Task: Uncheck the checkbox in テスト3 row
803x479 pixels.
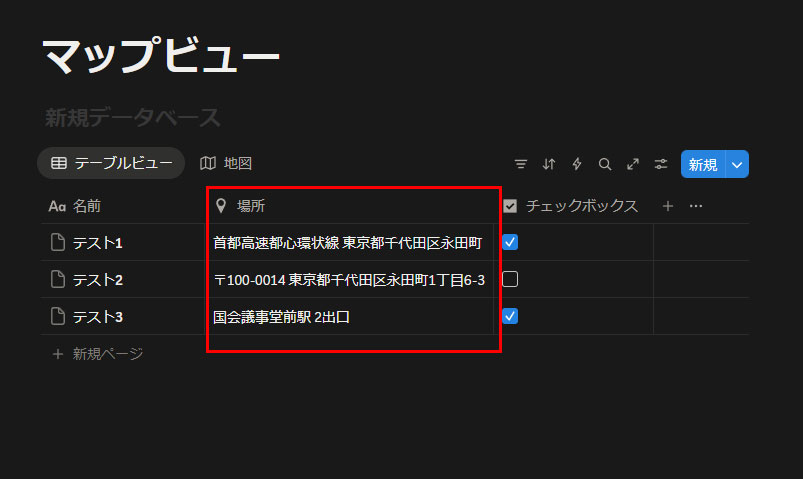Action: (x=510, y=316)
